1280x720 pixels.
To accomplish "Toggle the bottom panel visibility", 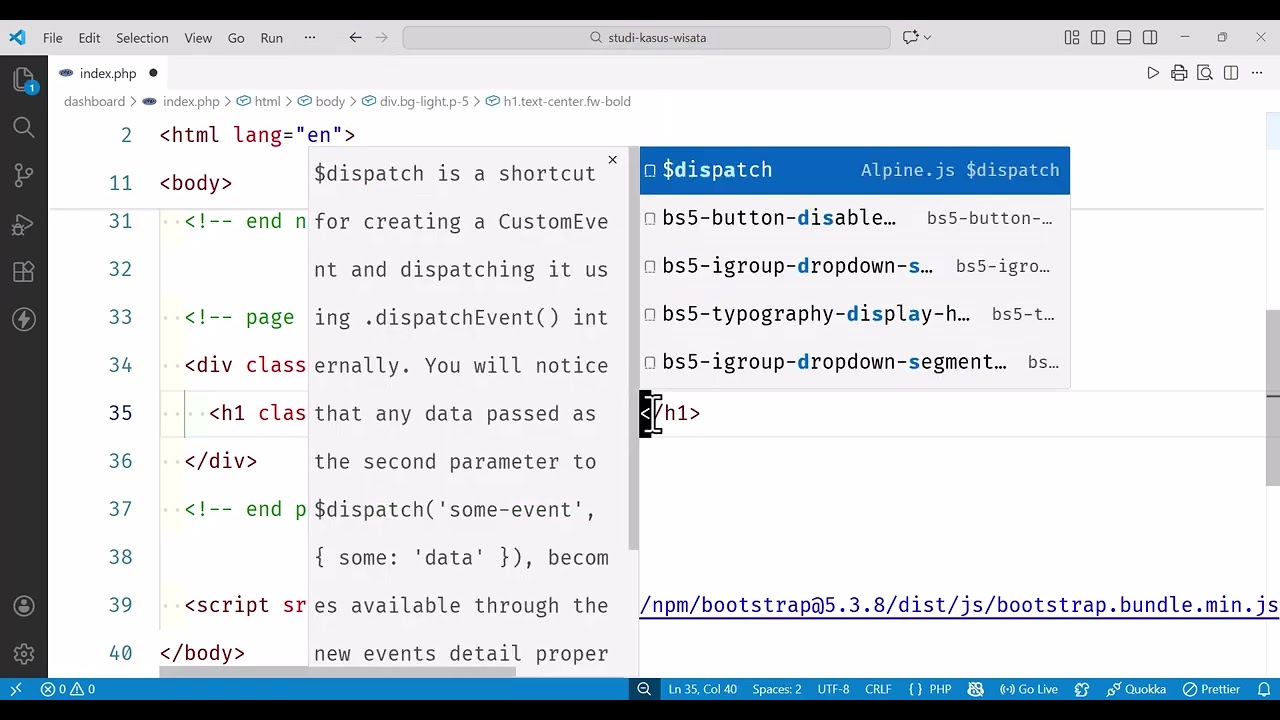I will pyautogui.click(x=1124, y=37).
